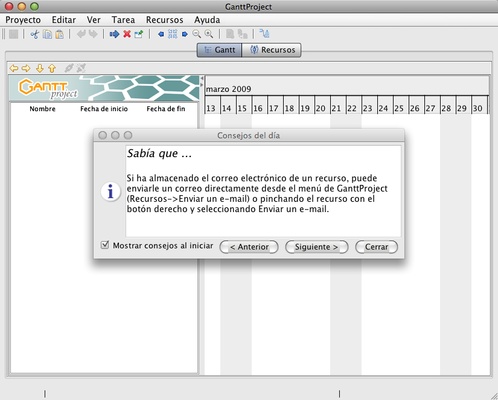Indent task with yellow right arrow
Image resolution: width=498 pixels, height=400 pixels.
tap(26, 68)
